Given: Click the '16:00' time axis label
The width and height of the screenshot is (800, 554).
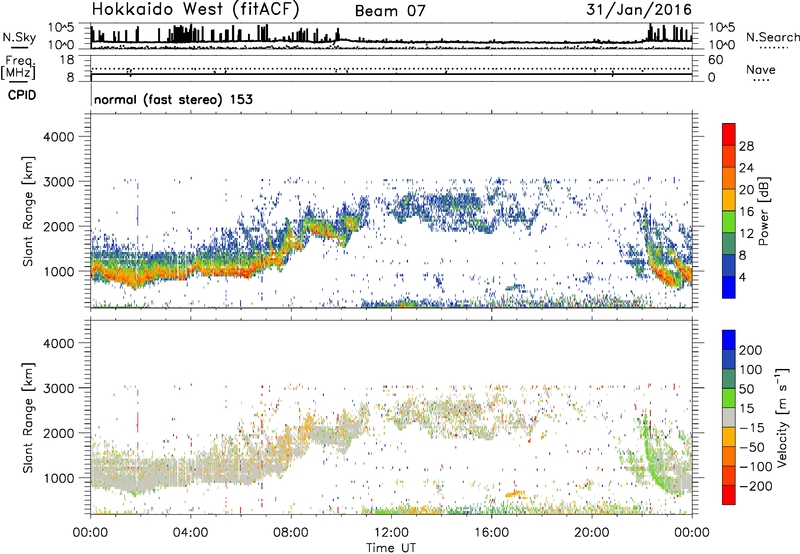Looking at the screenshot, I should pos(491,533).
